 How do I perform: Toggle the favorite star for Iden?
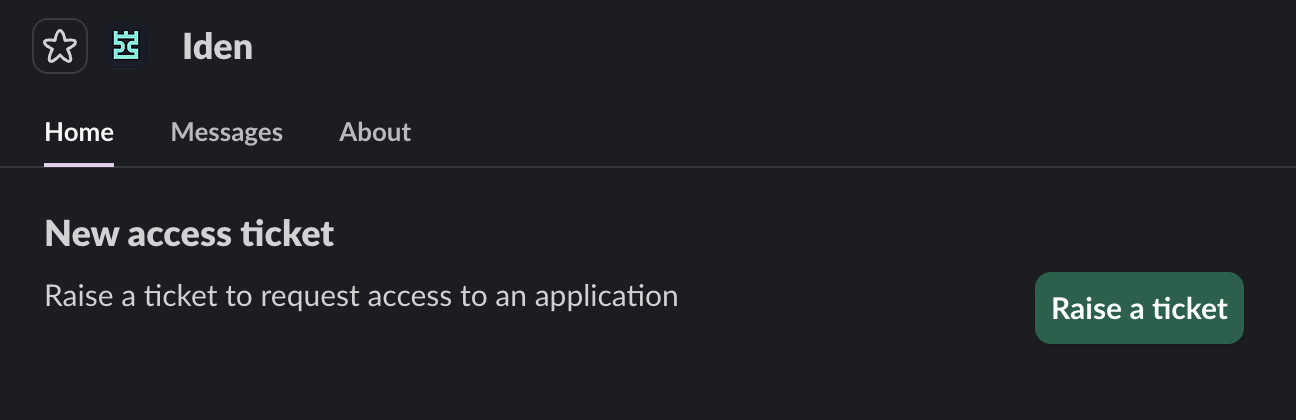(60, 46)
